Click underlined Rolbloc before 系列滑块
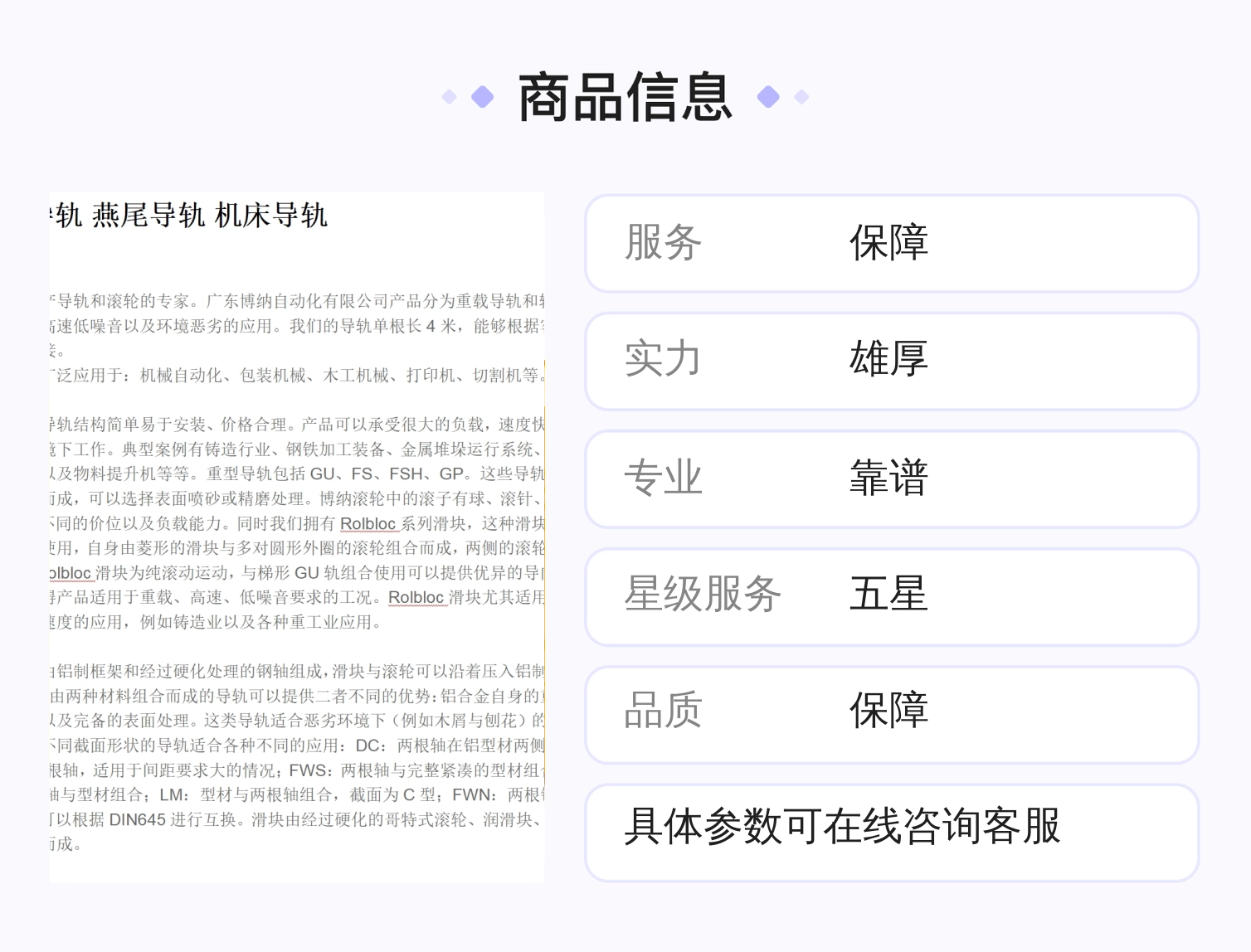1251x952 pixels. coord(368,523)
